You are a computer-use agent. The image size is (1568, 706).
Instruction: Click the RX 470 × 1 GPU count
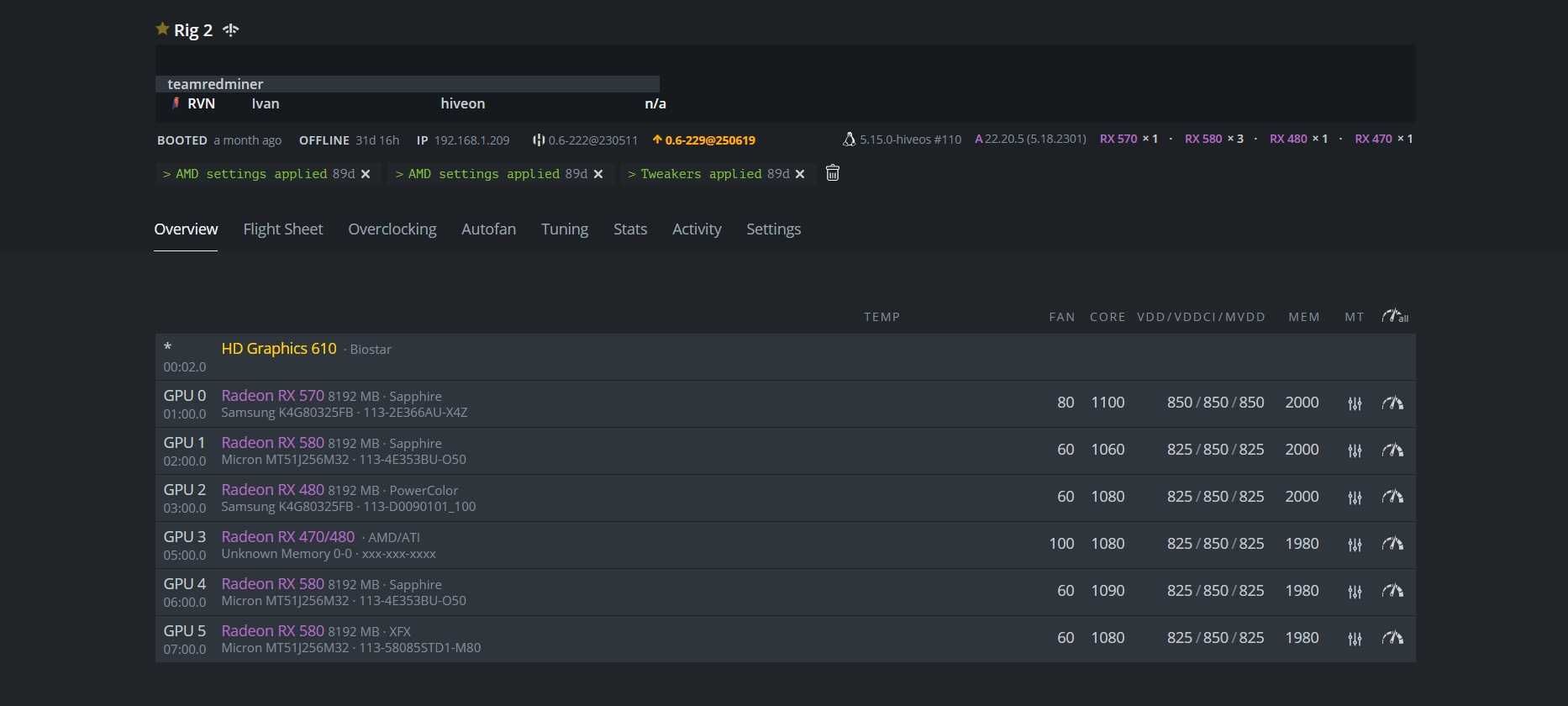click(1384, 139)
